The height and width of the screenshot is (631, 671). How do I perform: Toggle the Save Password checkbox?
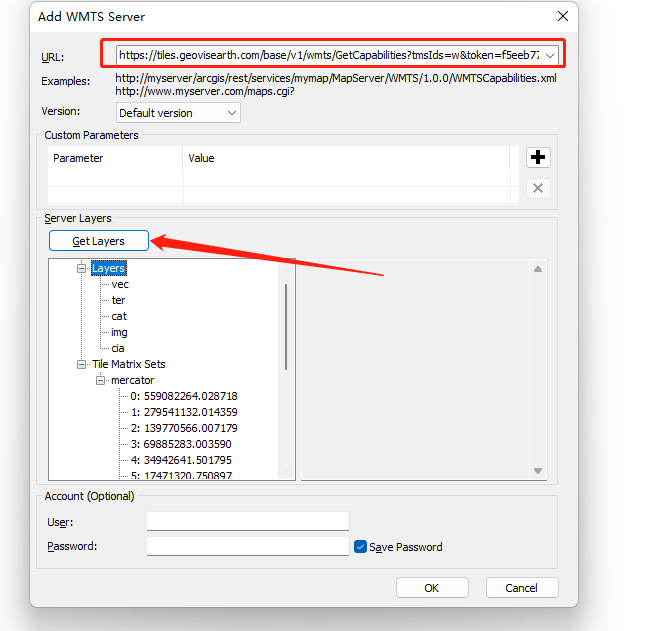[x=361, y=547]
